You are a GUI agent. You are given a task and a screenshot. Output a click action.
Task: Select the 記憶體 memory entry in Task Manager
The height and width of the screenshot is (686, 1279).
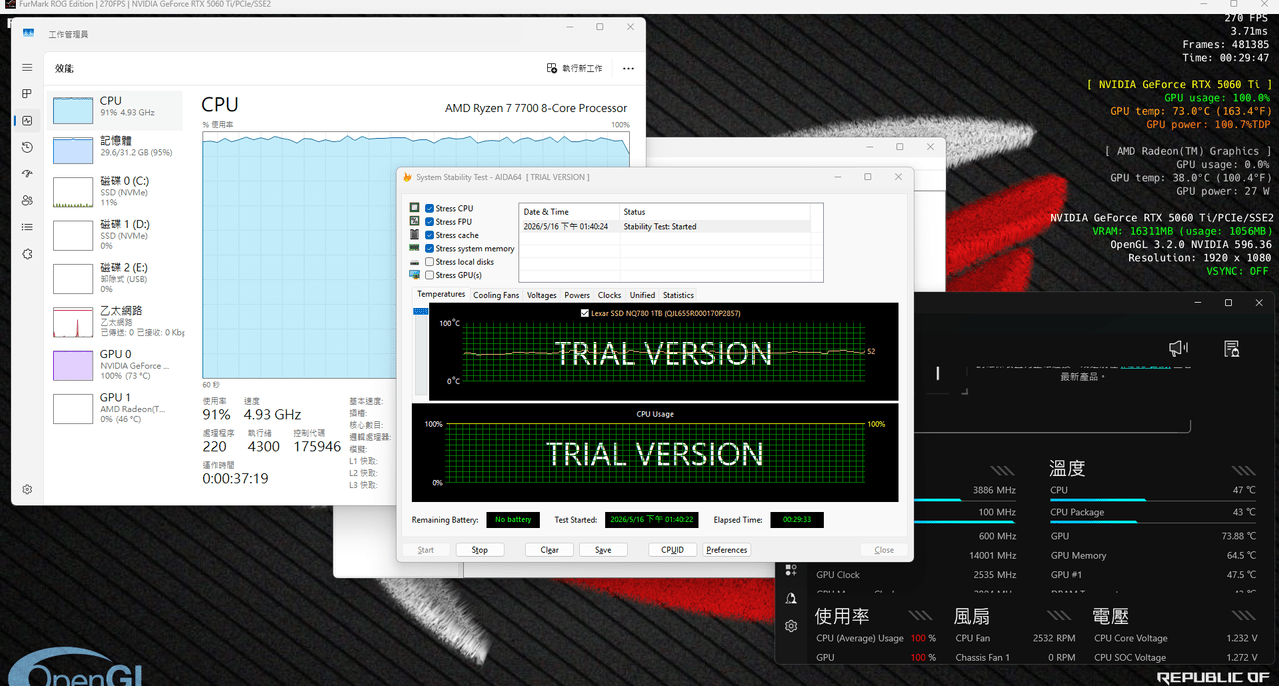click(x=116, y=149)
